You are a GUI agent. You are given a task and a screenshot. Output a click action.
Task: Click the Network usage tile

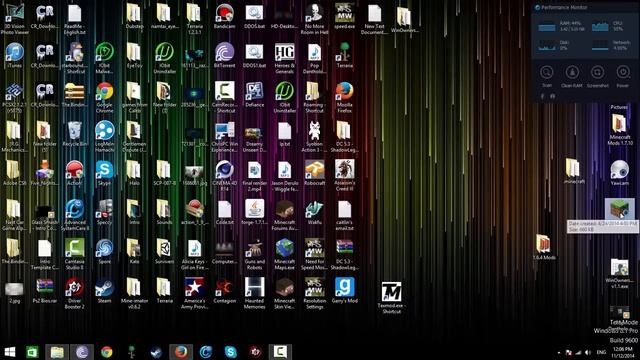610,45
